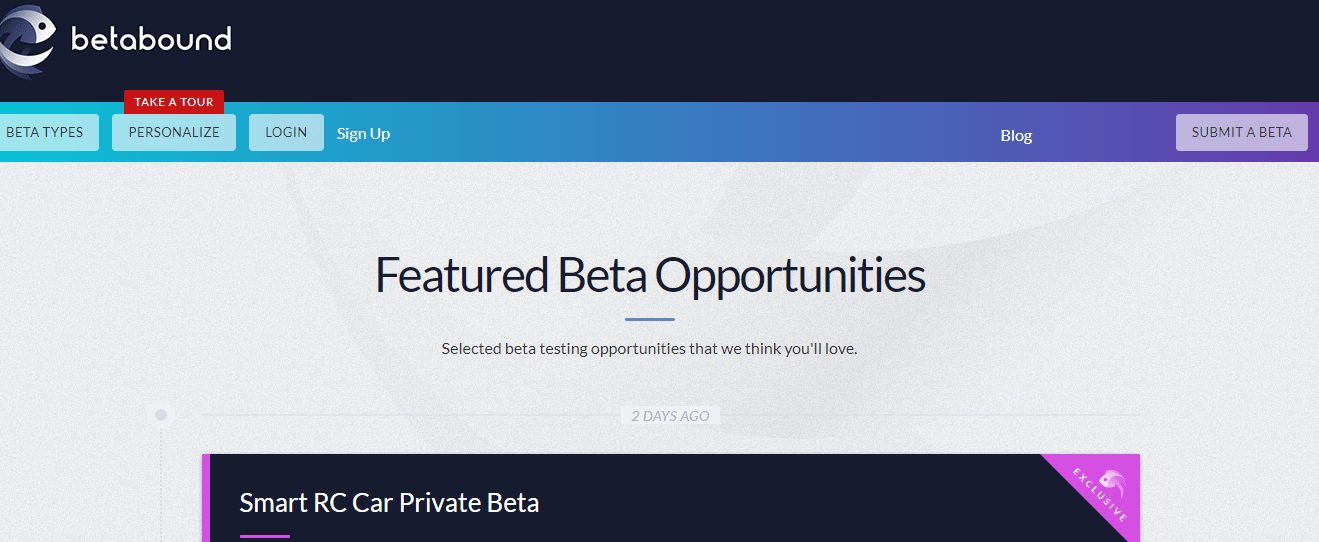Click the purple left edge of the beta card
Image resolution: width=1319 pixels, height=542 pixels.
[206, 500]
